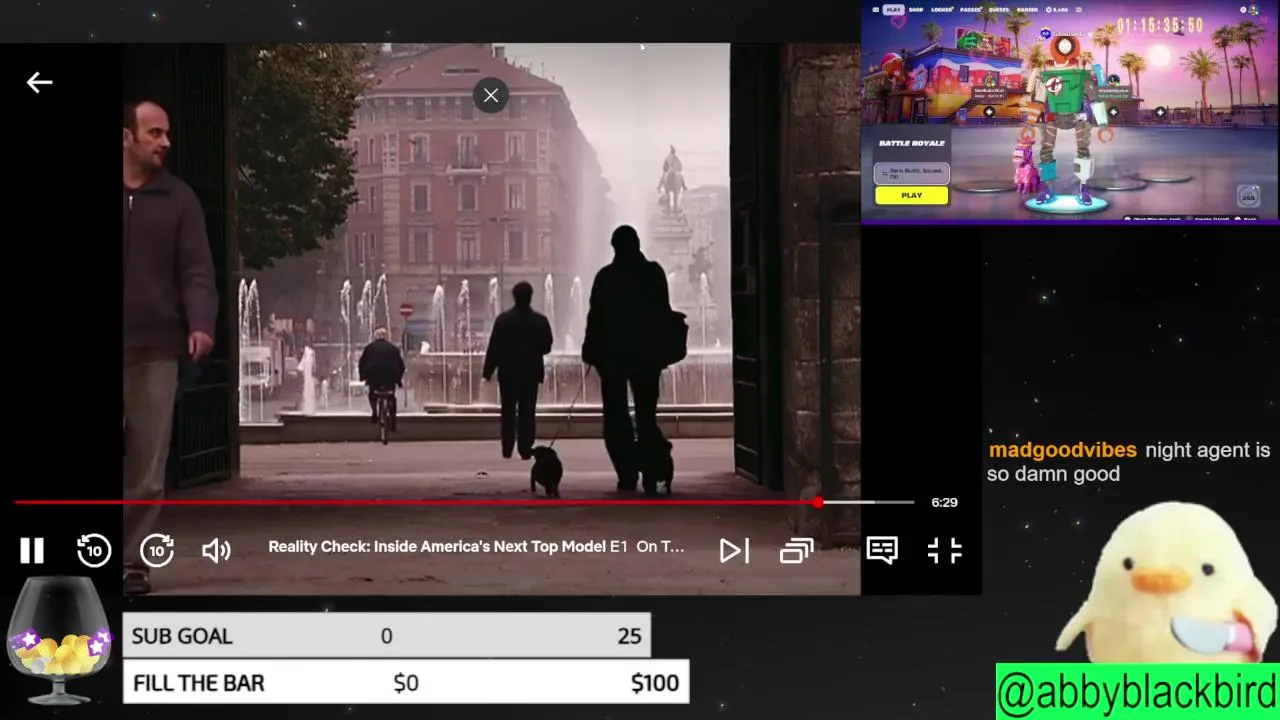Screen dimensions: 1280x720
Task: Open the LOCKER tab in Fortnite lobby
Action: [942, 10]
